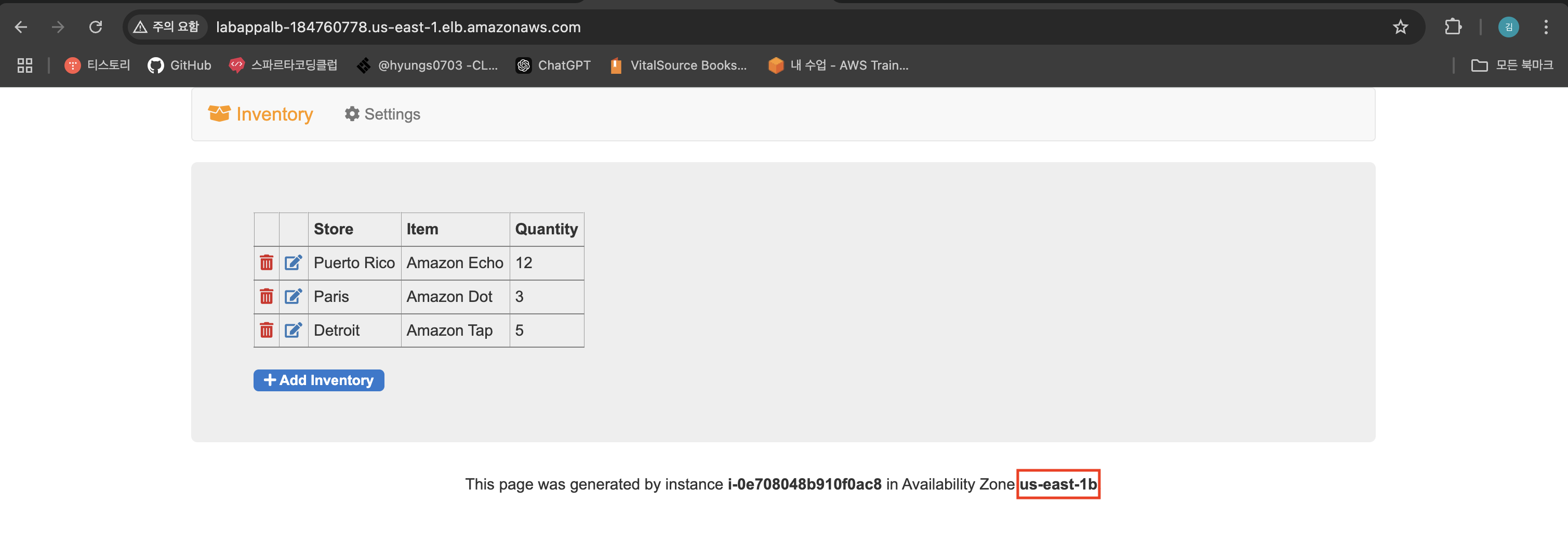Select the quantity 12 cell
Image resolution: width=1568 pixels, height=555 pixels.
[547, 263]
